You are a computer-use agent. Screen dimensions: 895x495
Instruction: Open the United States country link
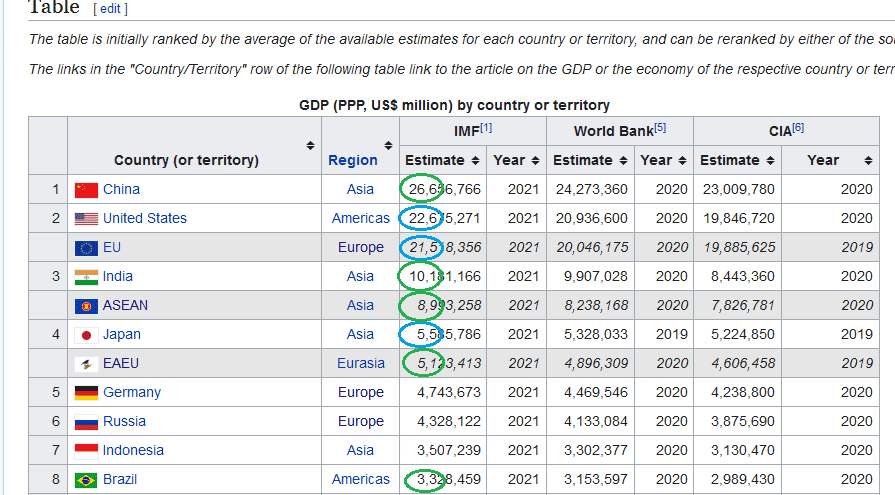pos(144,218)
